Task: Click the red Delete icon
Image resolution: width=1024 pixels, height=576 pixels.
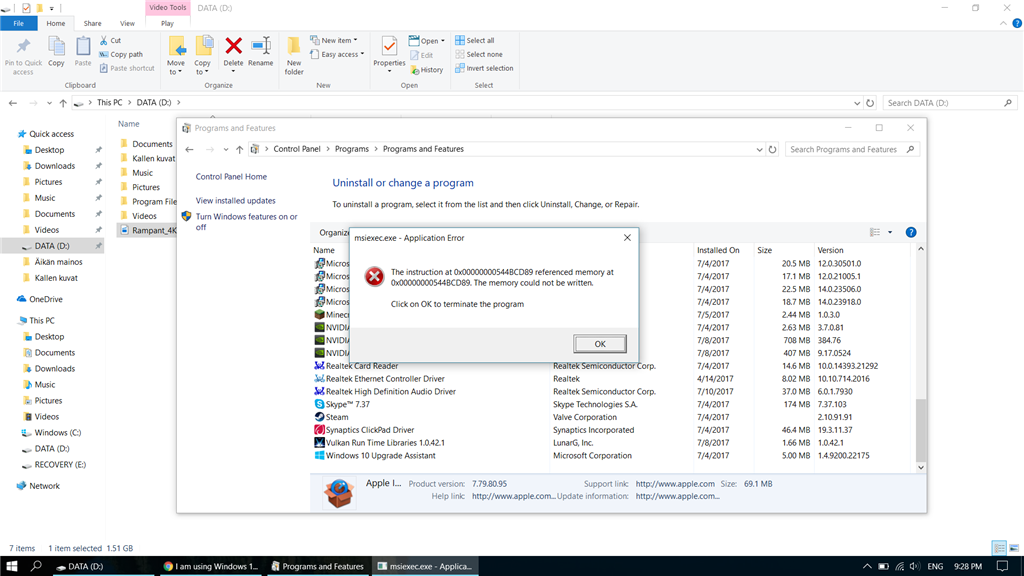Action: tap(233, 46)
